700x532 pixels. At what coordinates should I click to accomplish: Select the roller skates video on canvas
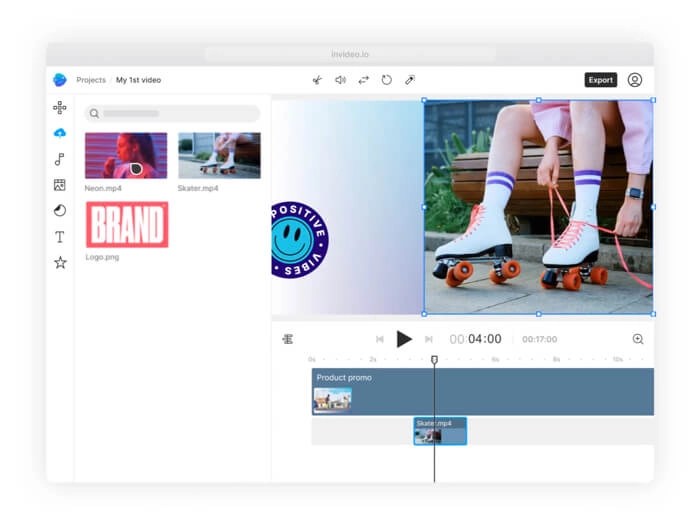[x=538, y=207]
